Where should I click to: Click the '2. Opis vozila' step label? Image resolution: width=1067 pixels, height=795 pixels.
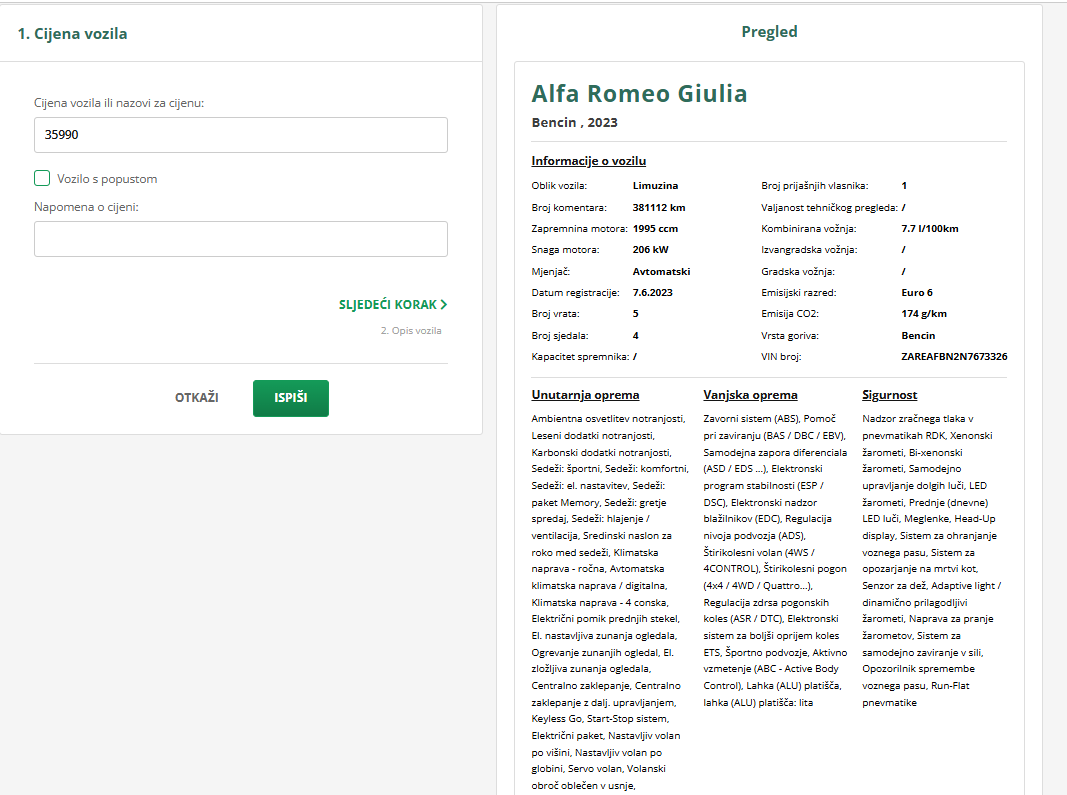pos(411,331)
